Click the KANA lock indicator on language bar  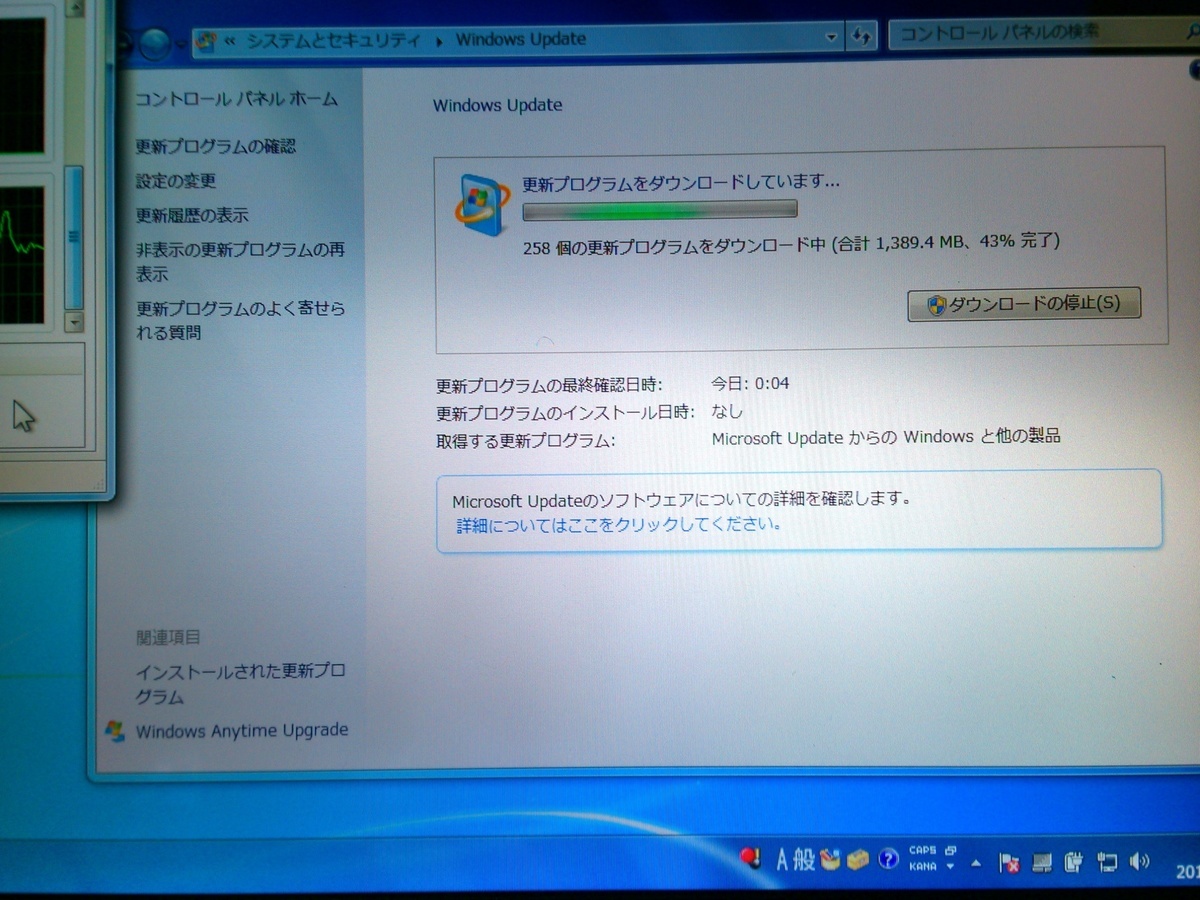click(x=922, y=866)
